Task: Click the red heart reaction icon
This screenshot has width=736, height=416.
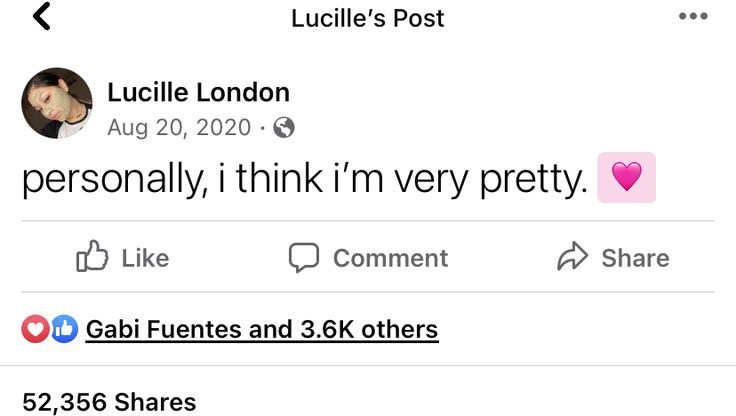Action: click(x=35, y=329)
